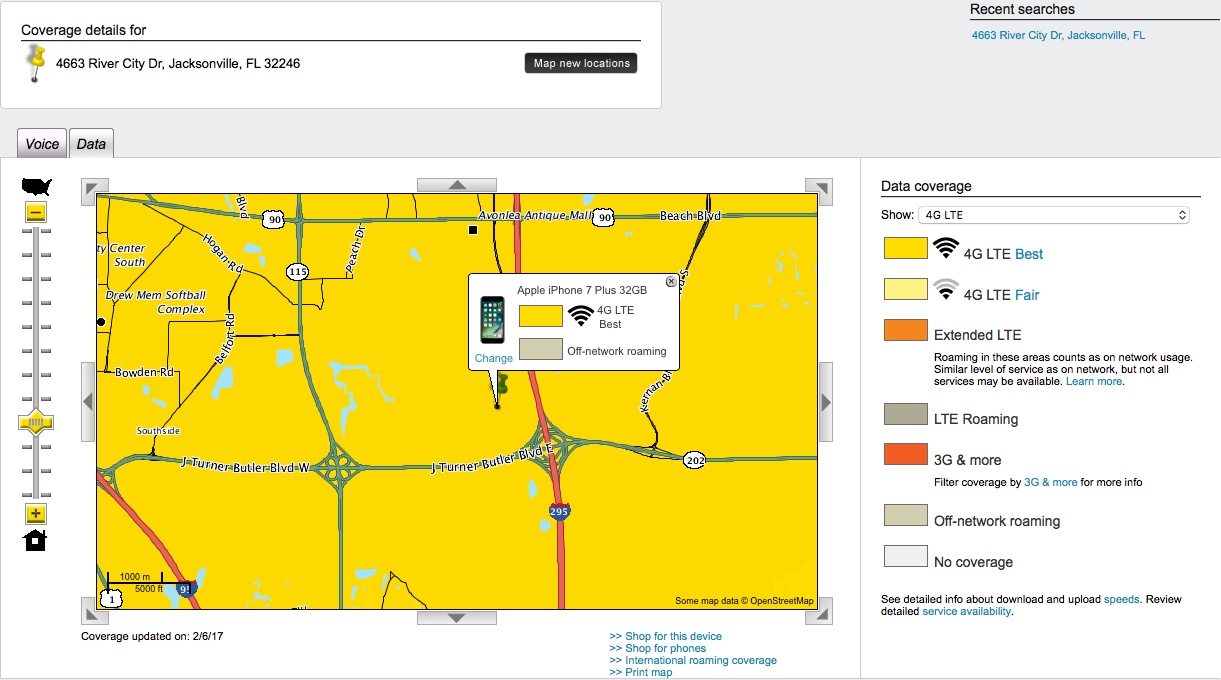Click the US map full-view icon
The image size is (1221, 680).
(x=36, y=187)
